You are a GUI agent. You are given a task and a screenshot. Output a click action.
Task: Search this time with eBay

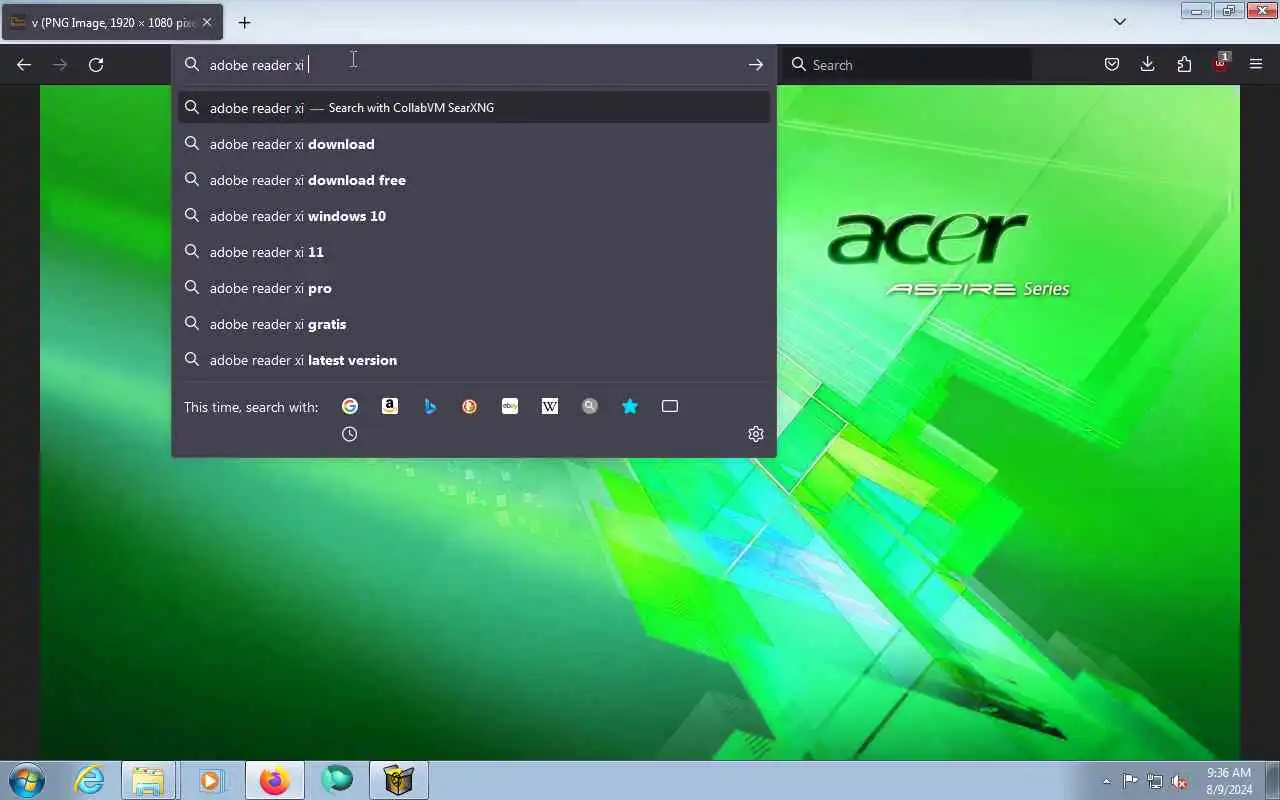coord(510,406)
